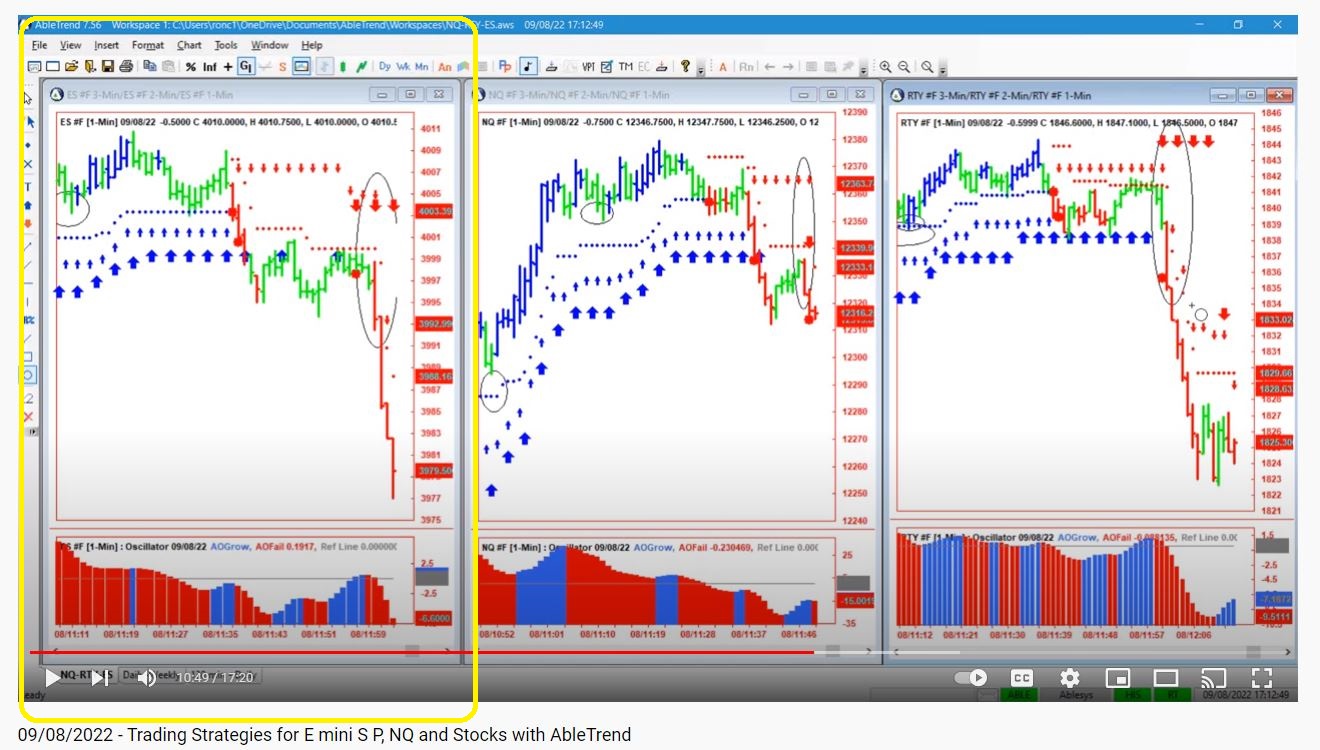Toggle video autoplay switch
1320x750 pixels.
[971, 678]
